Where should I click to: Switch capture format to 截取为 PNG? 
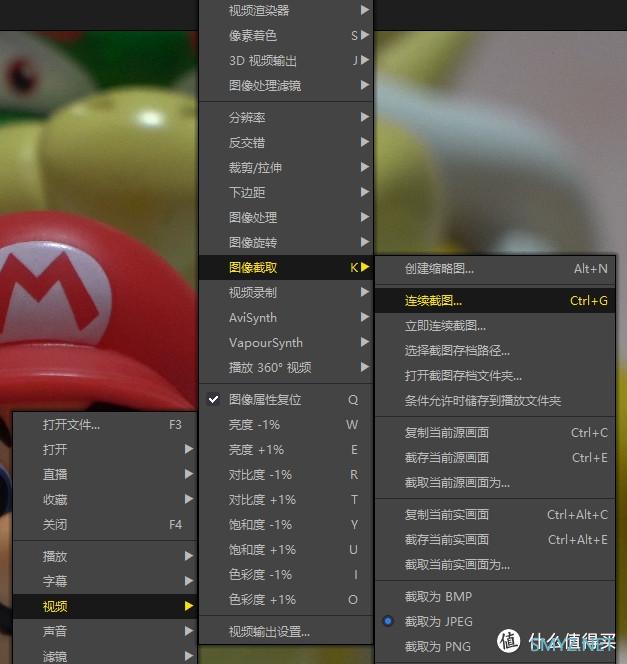coord(438,647)
